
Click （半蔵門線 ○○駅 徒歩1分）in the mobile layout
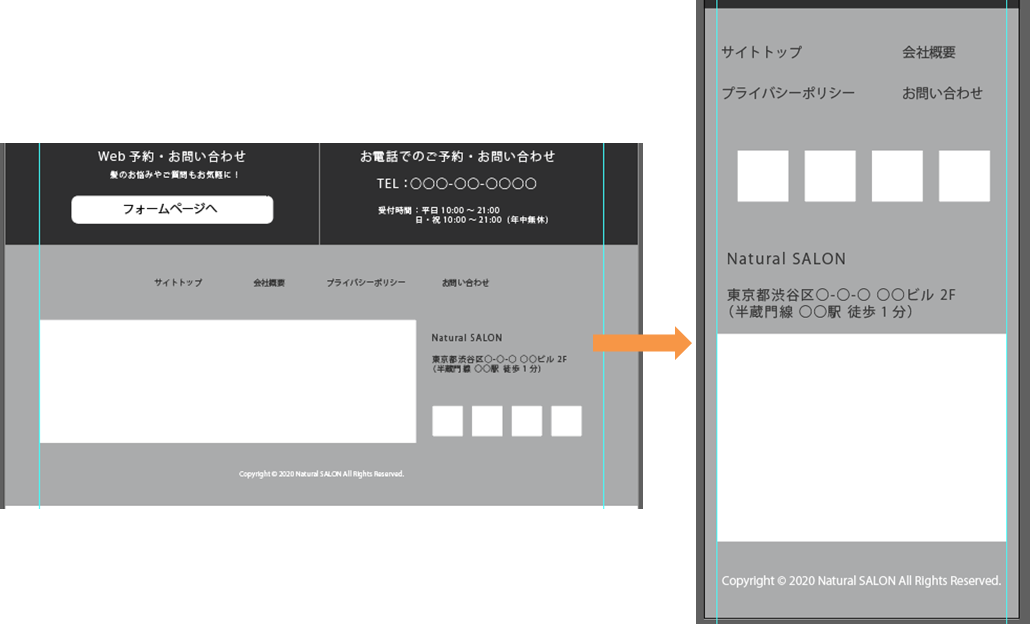pyautogui.click(x=820, y=312)
